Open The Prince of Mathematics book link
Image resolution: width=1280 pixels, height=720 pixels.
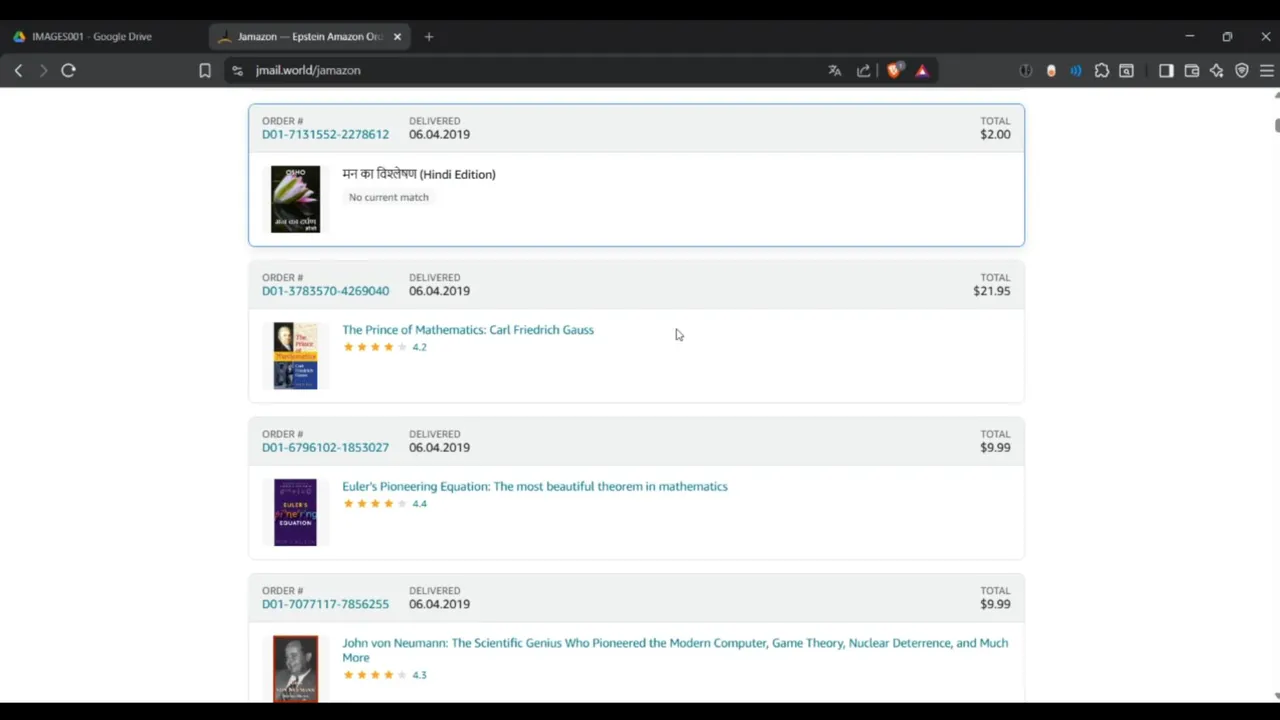click(468, 330)
